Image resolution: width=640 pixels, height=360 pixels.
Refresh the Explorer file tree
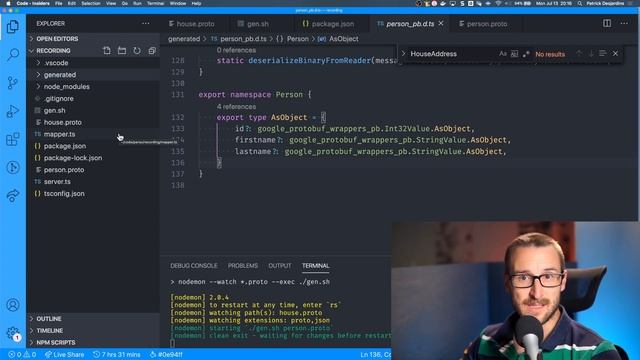pos(137,51)
